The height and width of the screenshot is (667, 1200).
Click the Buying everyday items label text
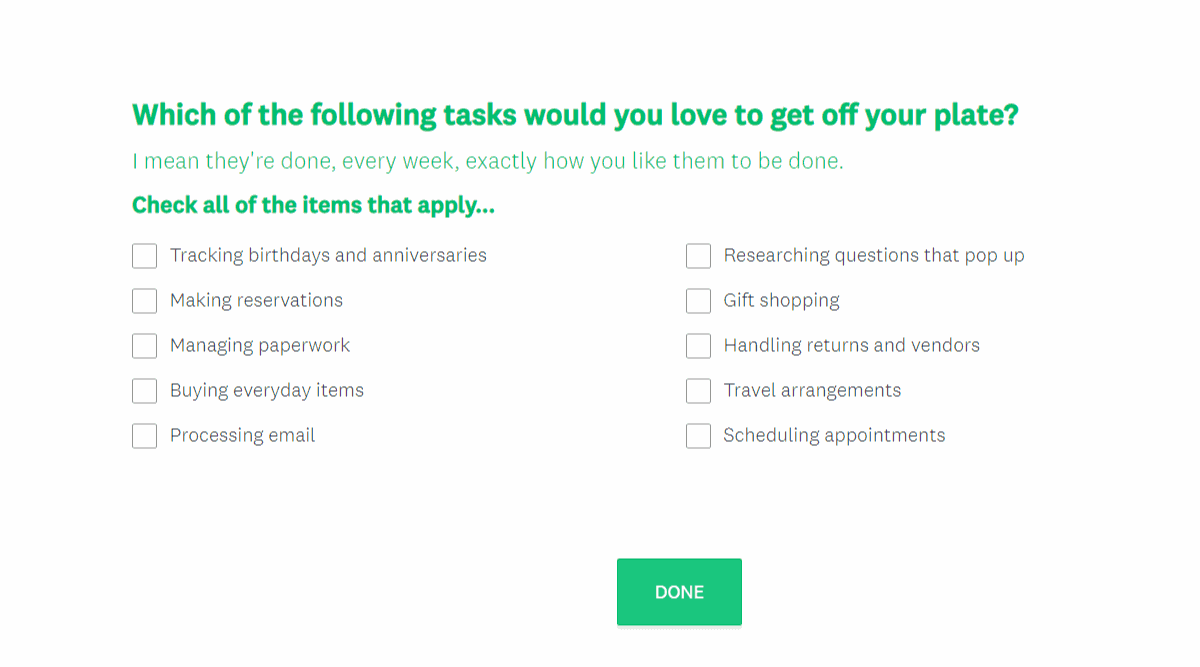tap(267, 390)
